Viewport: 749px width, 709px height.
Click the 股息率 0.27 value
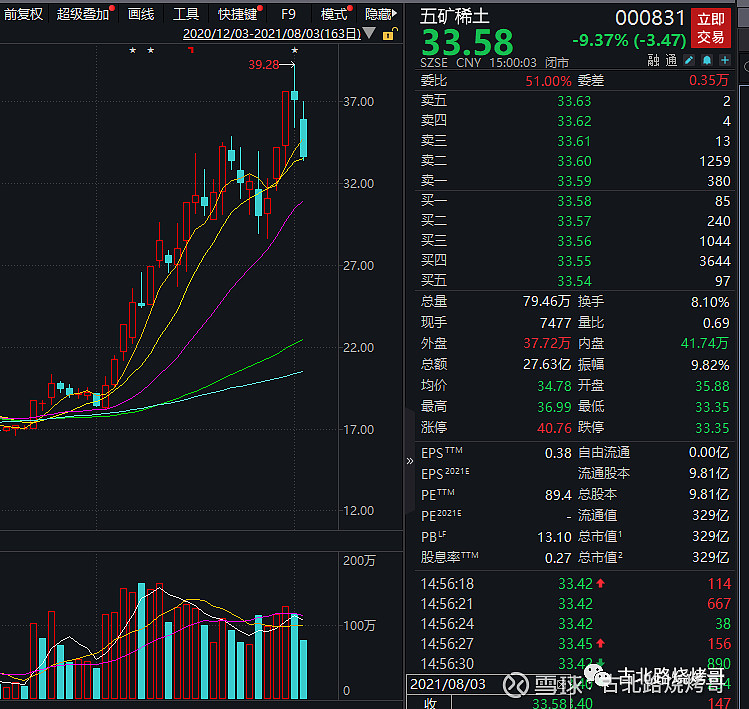(x=558, y=558)
